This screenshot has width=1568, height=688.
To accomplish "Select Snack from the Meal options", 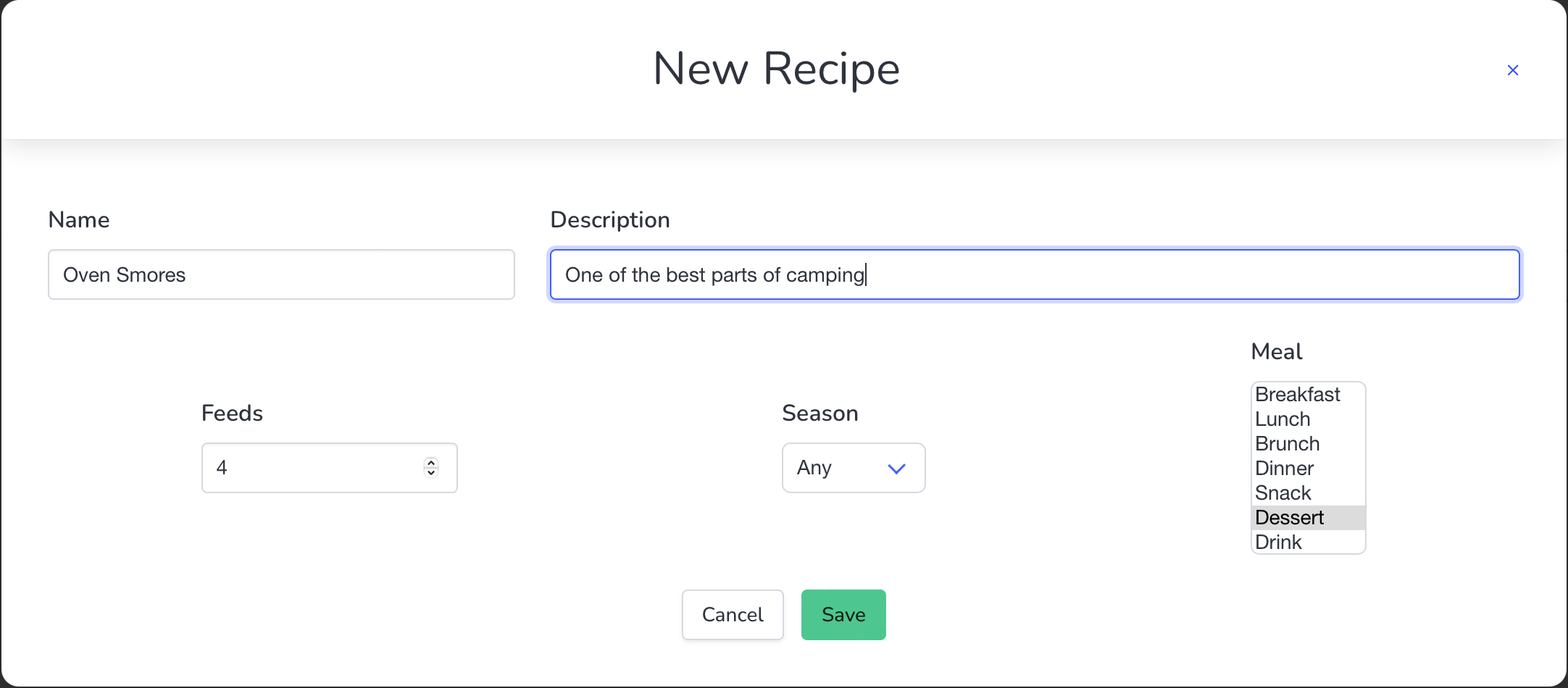I will coord(1283,493).
